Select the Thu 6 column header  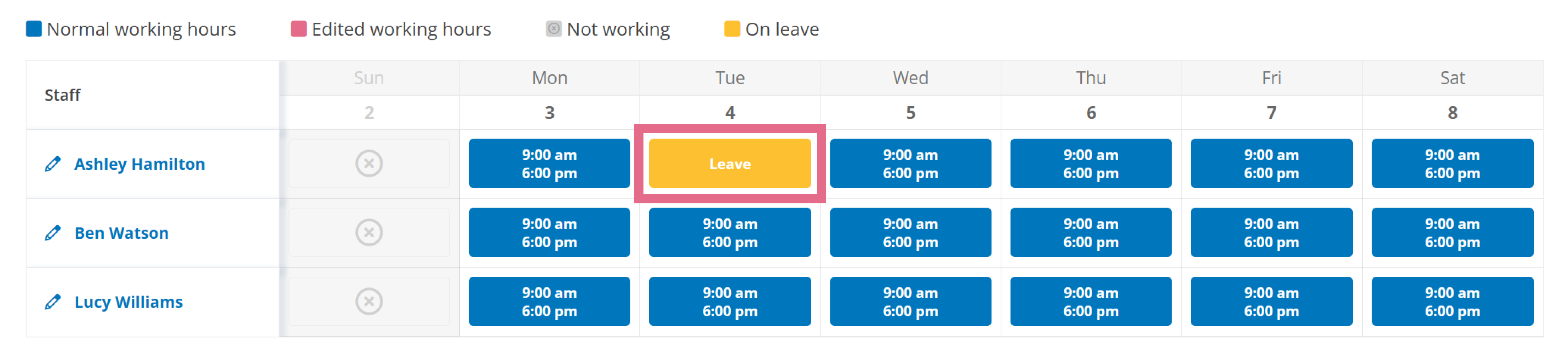click(x=1091, y=95)
